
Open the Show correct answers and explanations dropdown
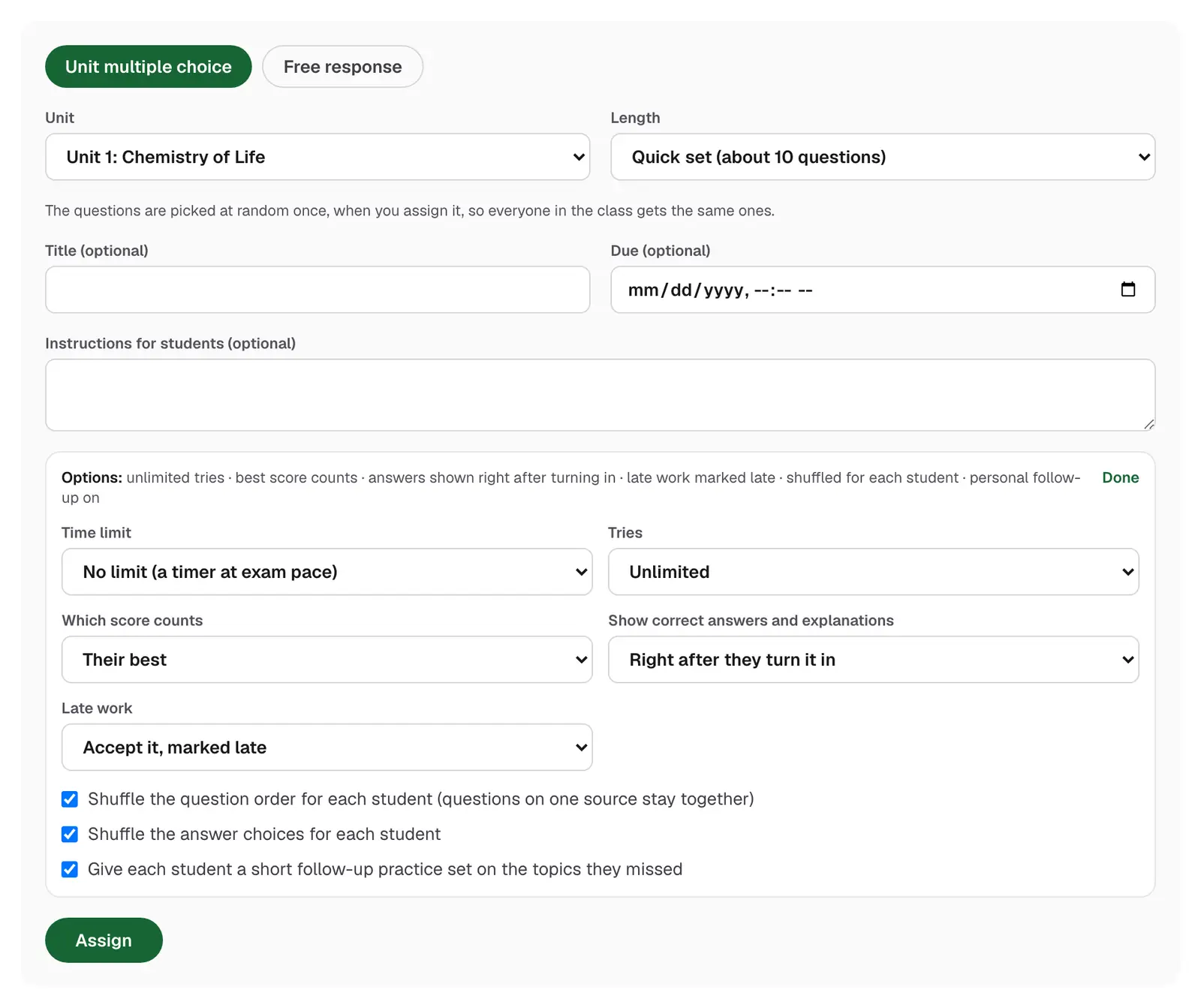tap(873, 660)
